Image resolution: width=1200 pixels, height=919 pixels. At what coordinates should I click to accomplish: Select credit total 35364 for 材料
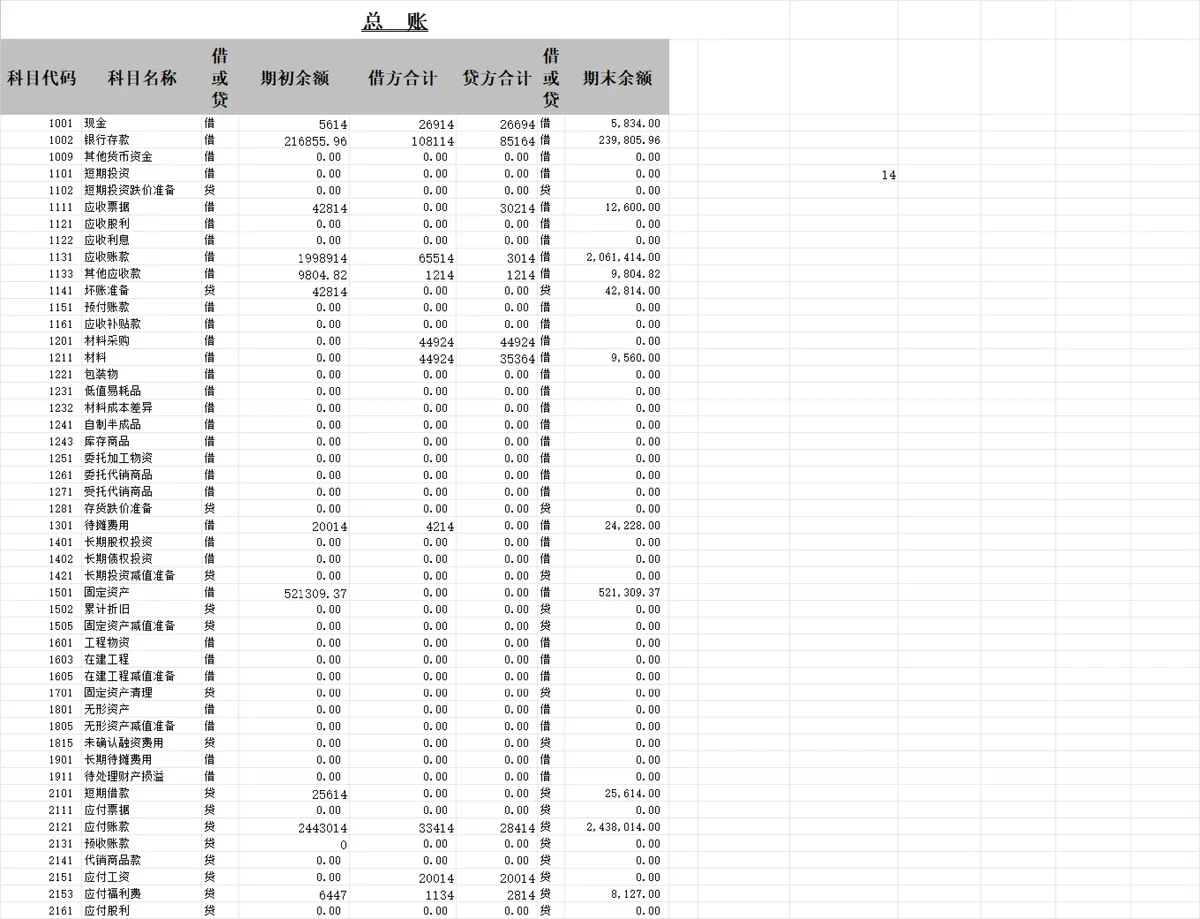(517, 358)
